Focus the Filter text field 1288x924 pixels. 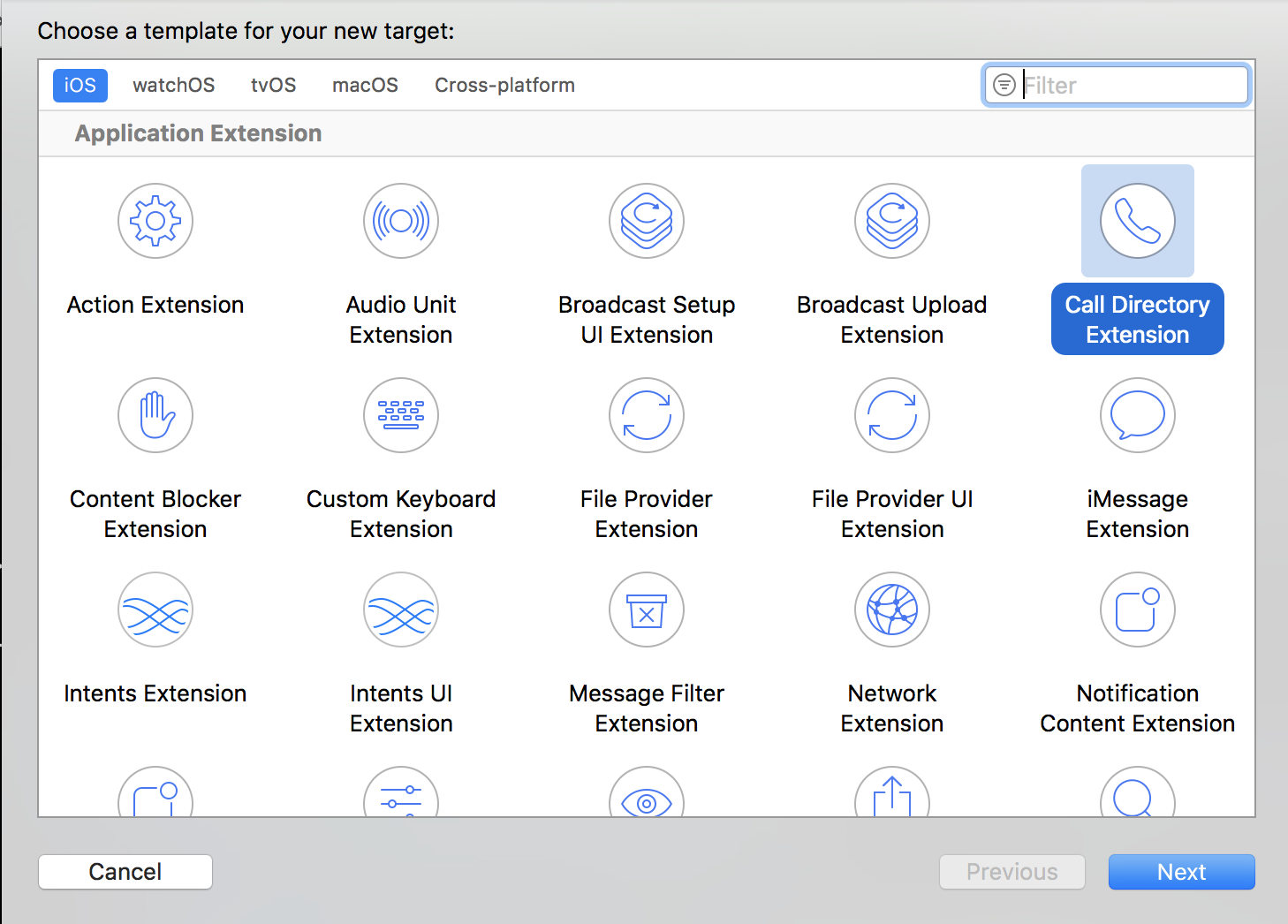coord(1117,85)
